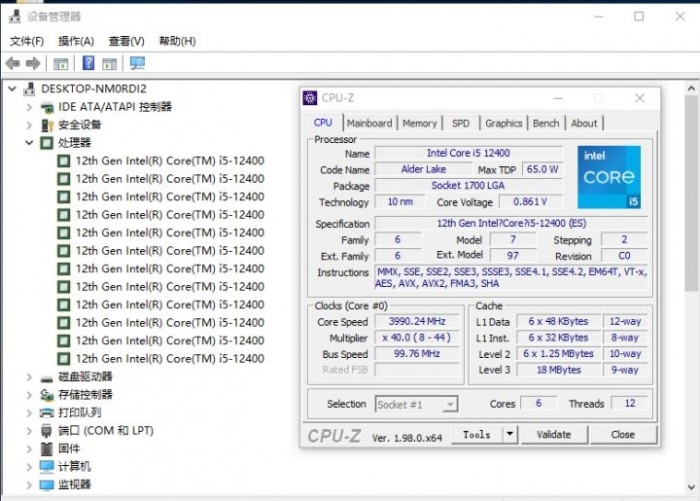Switch to the Graphics tab in CPU-Z
700x501 pixels.
503,123
